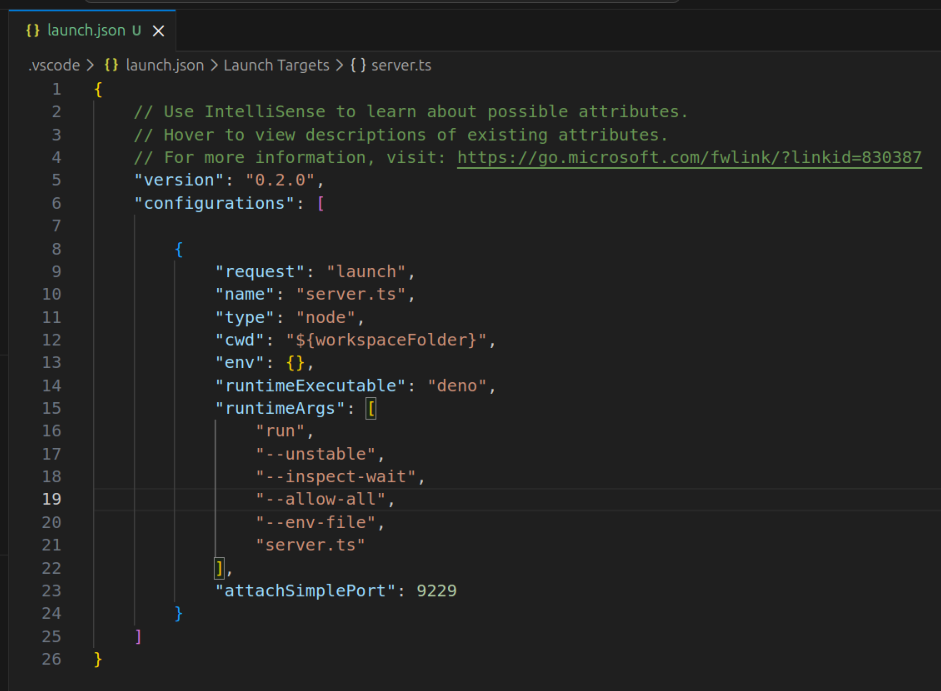Click line number 1 in gutter

(x=56, y=89)
